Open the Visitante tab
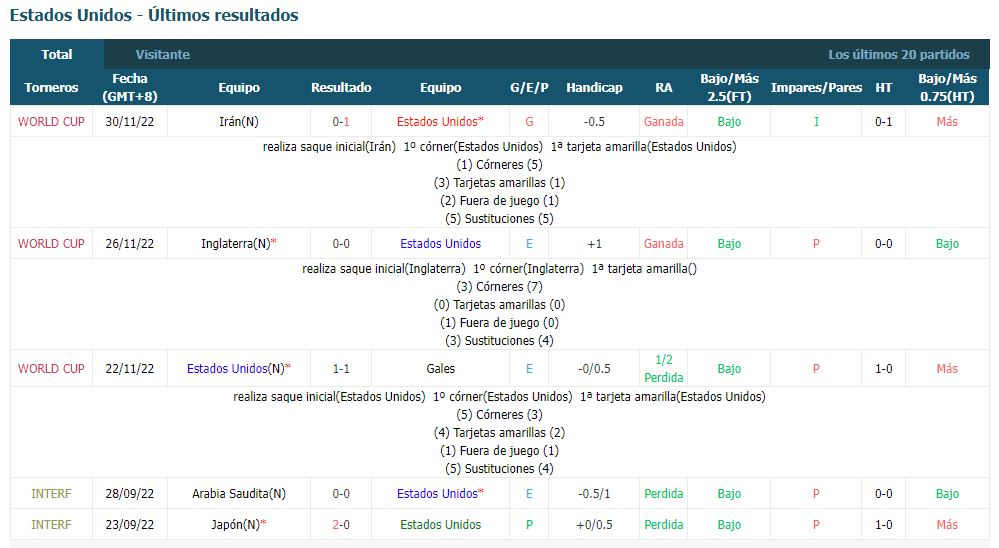The width and height of the screenshot is (999, 548). (162, 54)
